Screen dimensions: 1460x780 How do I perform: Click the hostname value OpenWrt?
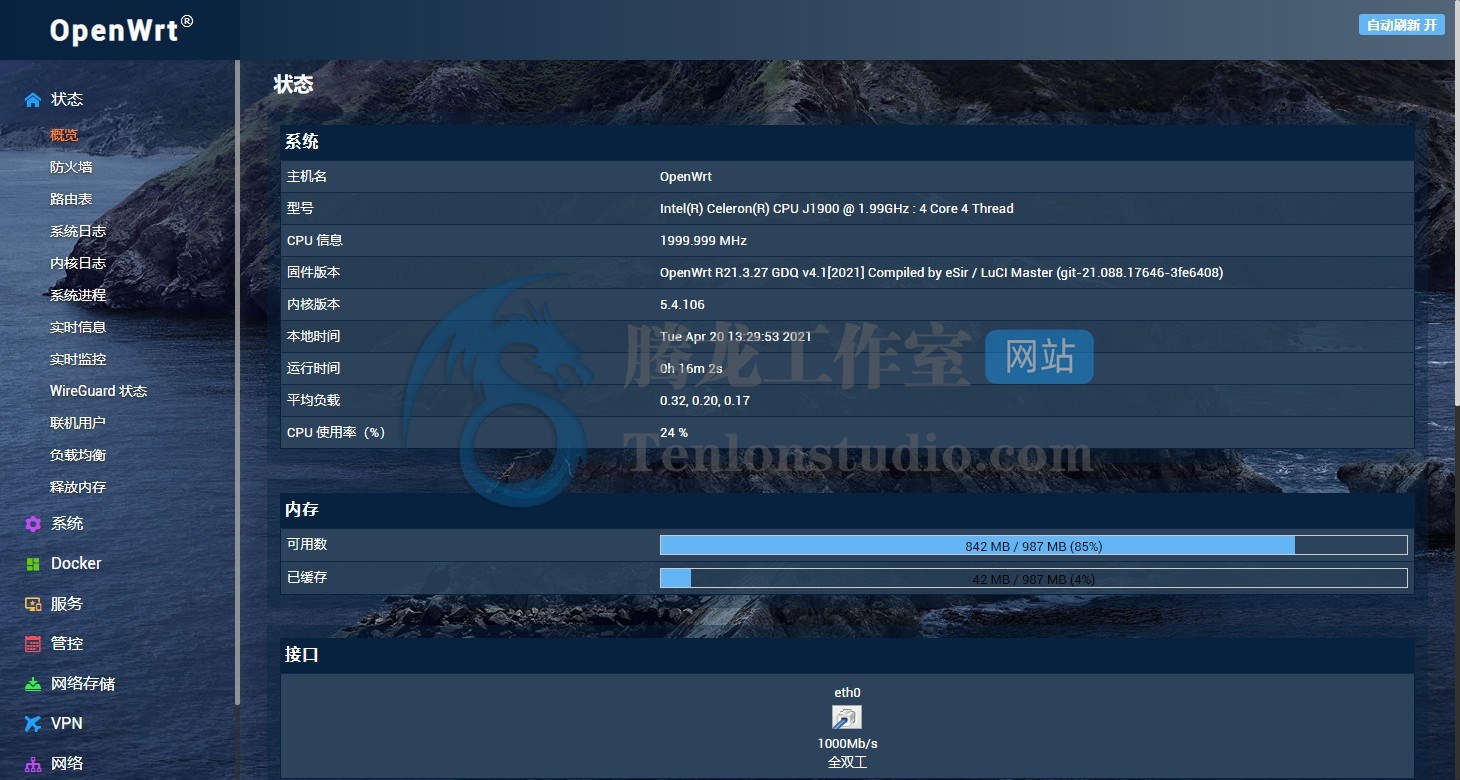(x=686, y=177)
